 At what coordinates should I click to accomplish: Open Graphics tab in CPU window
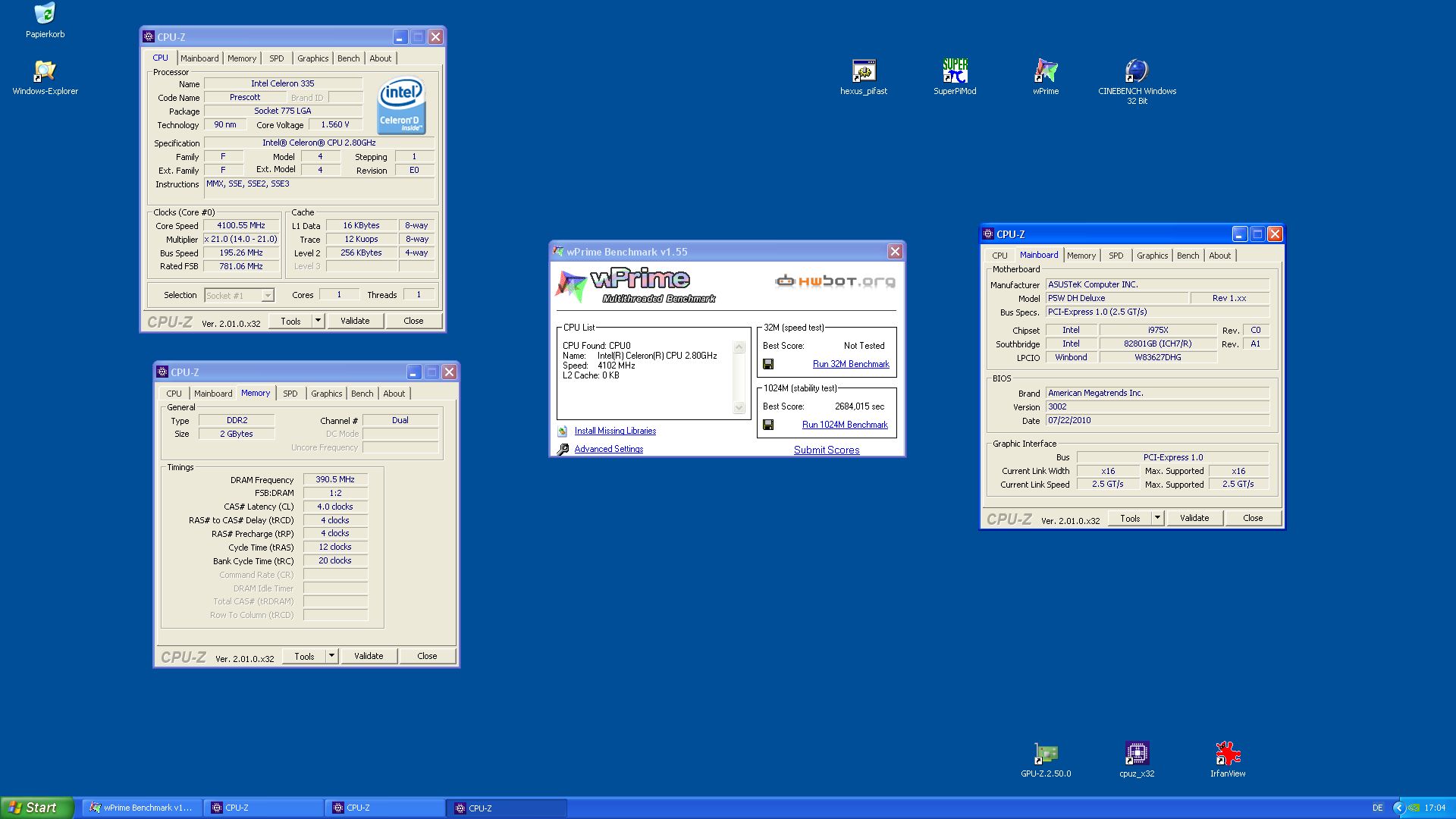(313, 58)
